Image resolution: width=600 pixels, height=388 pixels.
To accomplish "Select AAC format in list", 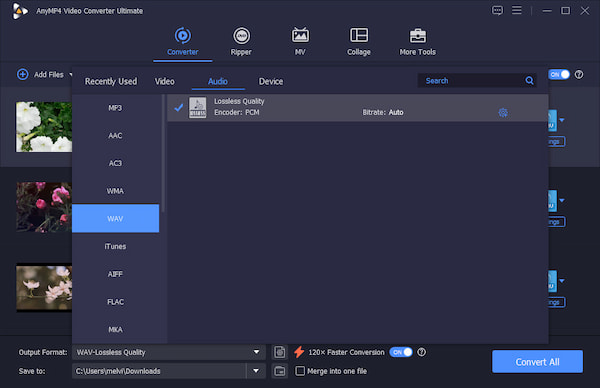I will 116,135.
